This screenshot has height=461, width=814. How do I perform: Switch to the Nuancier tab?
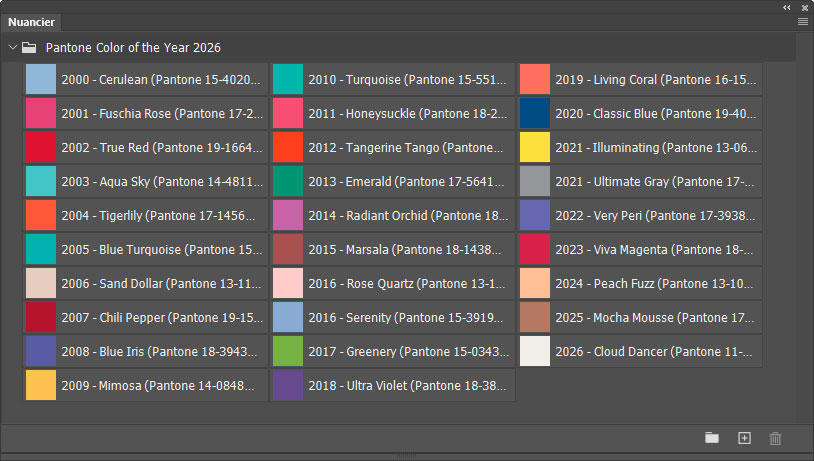click(31, 22)
